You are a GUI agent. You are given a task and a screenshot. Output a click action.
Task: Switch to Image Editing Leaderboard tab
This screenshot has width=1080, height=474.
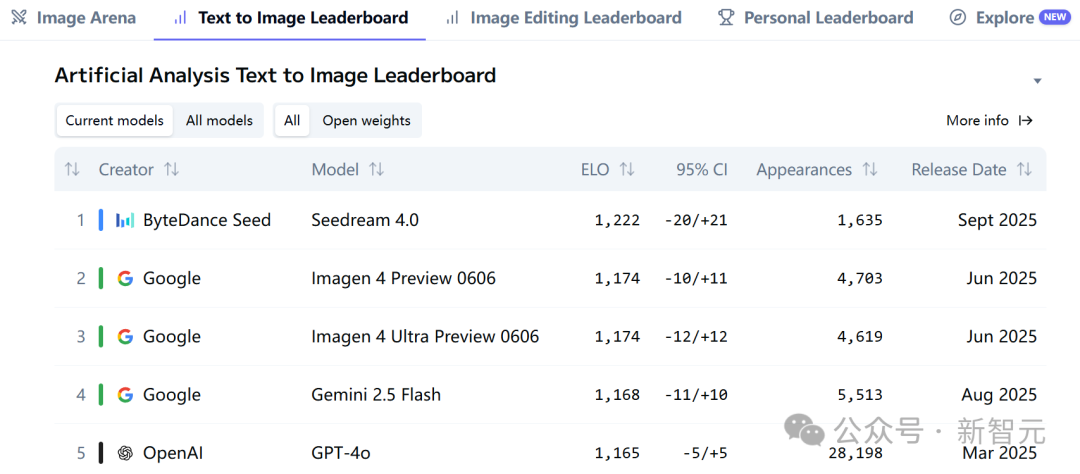point(563,18)
